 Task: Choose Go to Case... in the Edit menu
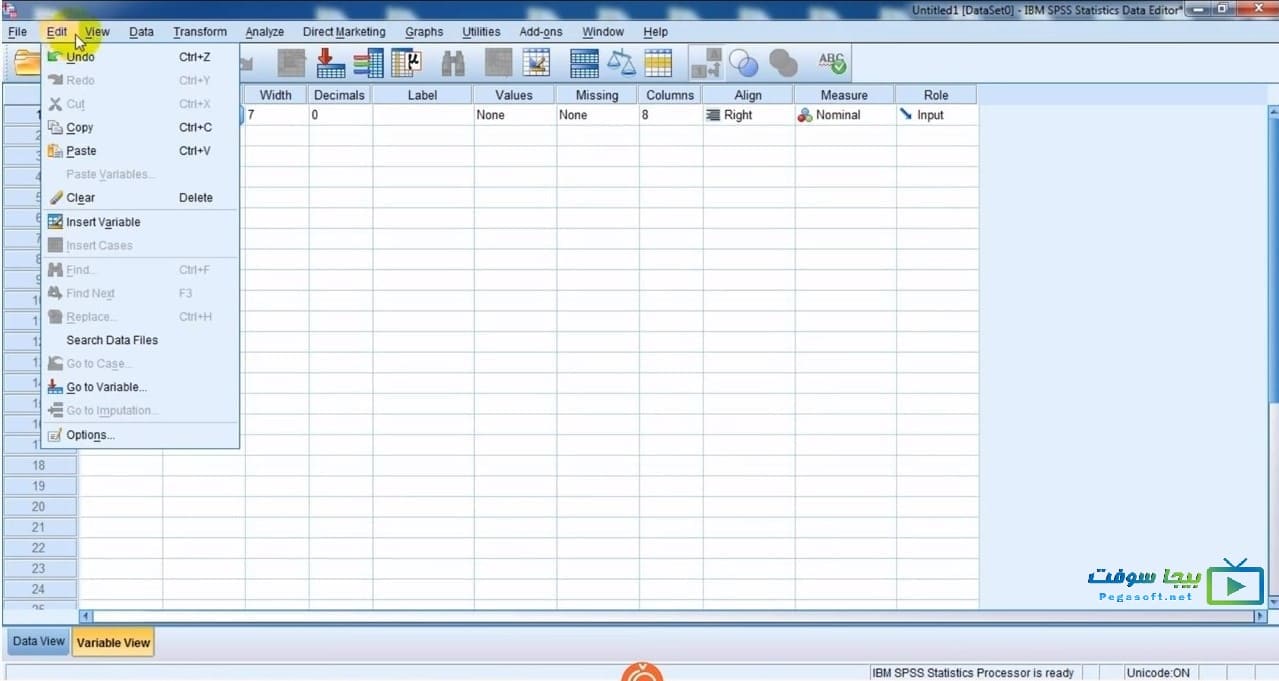(140, 364)
